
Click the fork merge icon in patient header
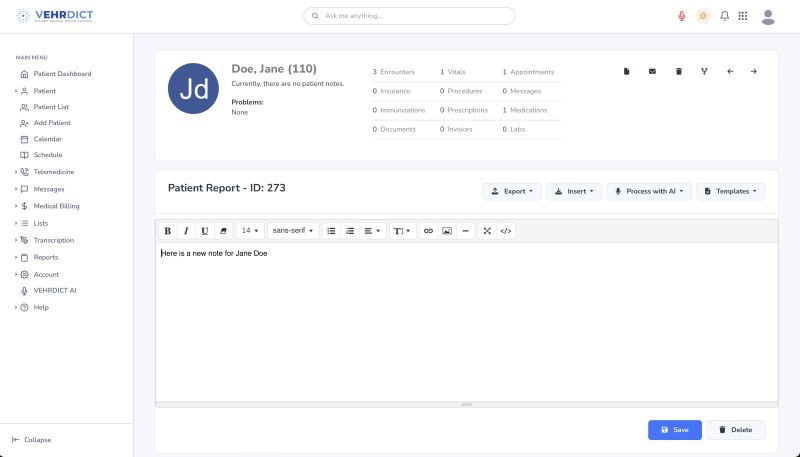(704, 71)
